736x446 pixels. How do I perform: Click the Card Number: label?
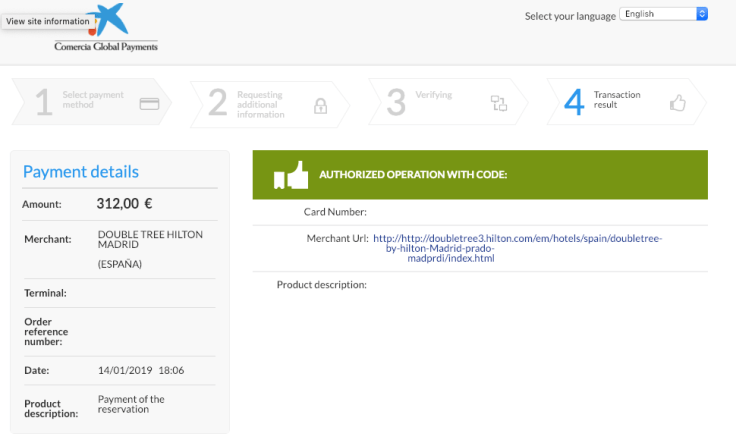click(335, 212)
